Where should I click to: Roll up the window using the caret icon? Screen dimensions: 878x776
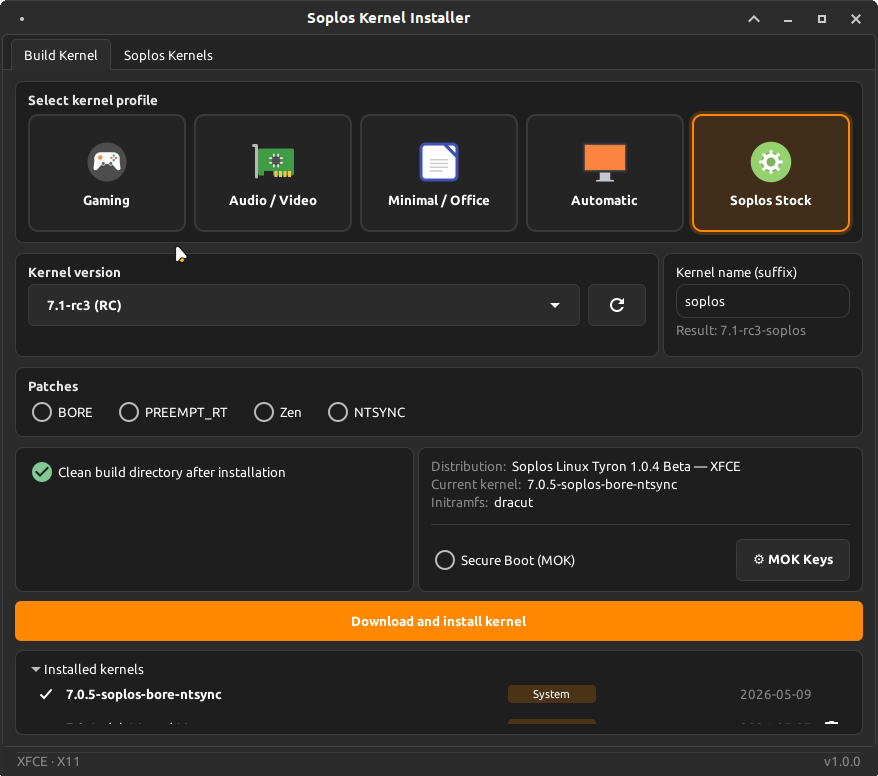[754, 19]
